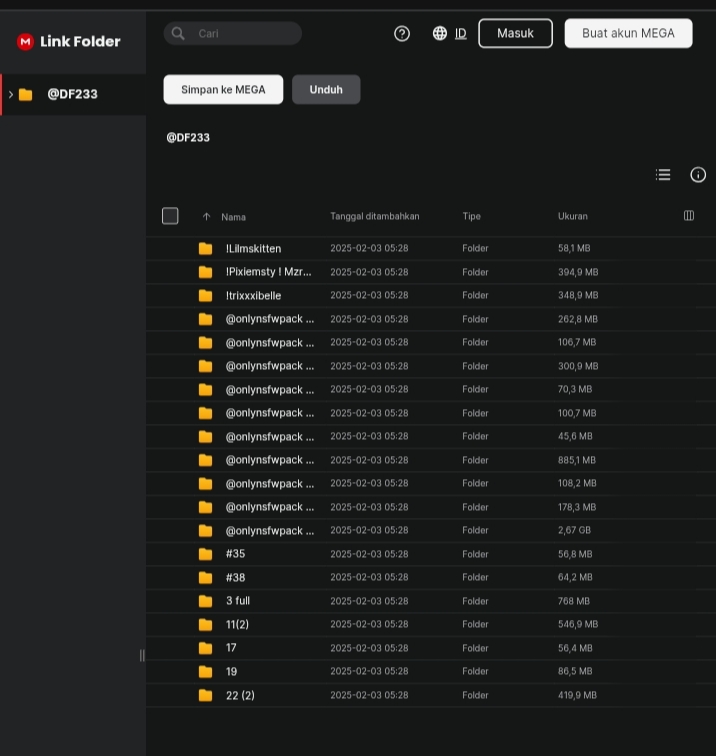Click the sidebar resize handle

pos(142,655)
